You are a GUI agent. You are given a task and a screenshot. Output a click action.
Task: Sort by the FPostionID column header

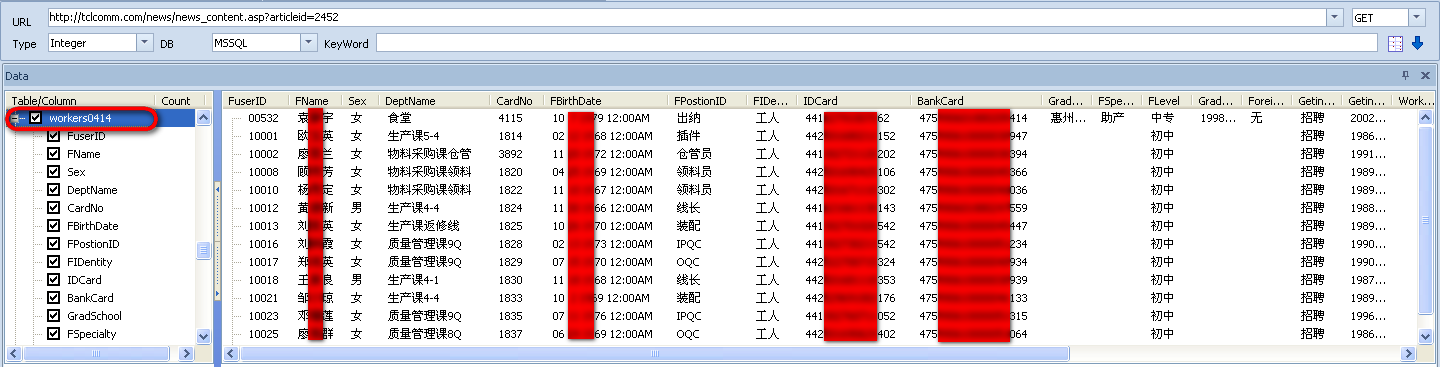tap(707, 101)
